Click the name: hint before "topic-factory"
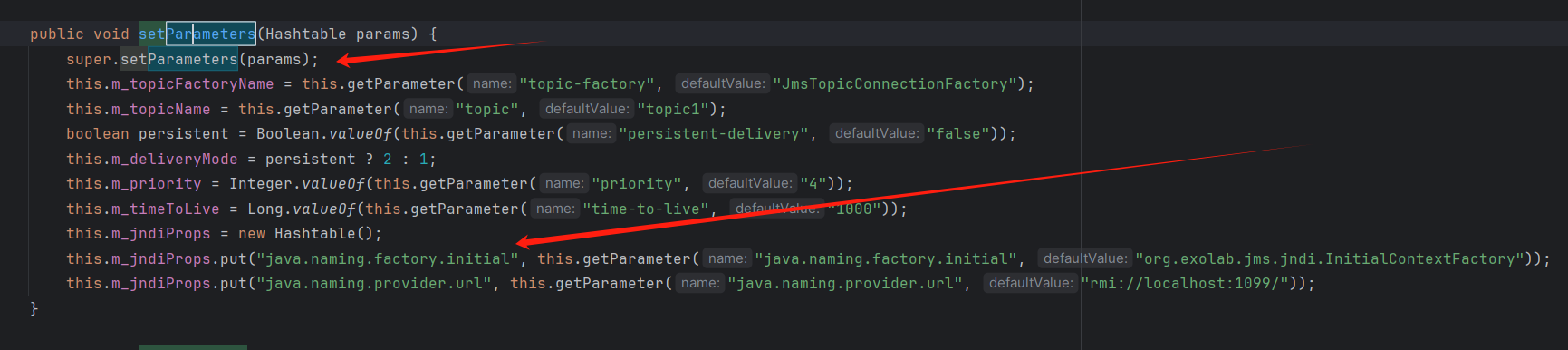This screenshot has width=1568, height=350. tap(492, 83)
